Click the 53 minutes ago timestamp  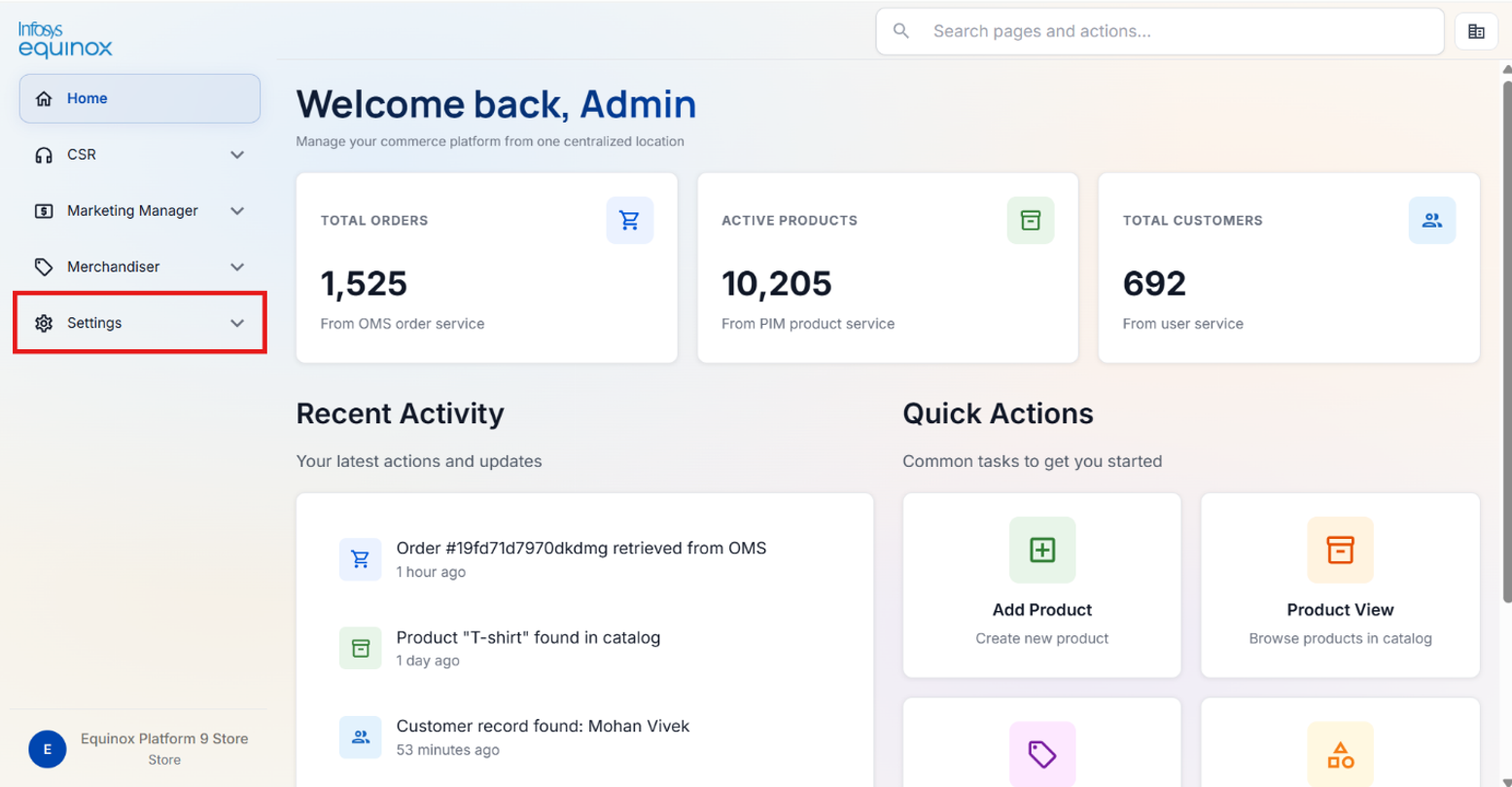tap(448, 750)
